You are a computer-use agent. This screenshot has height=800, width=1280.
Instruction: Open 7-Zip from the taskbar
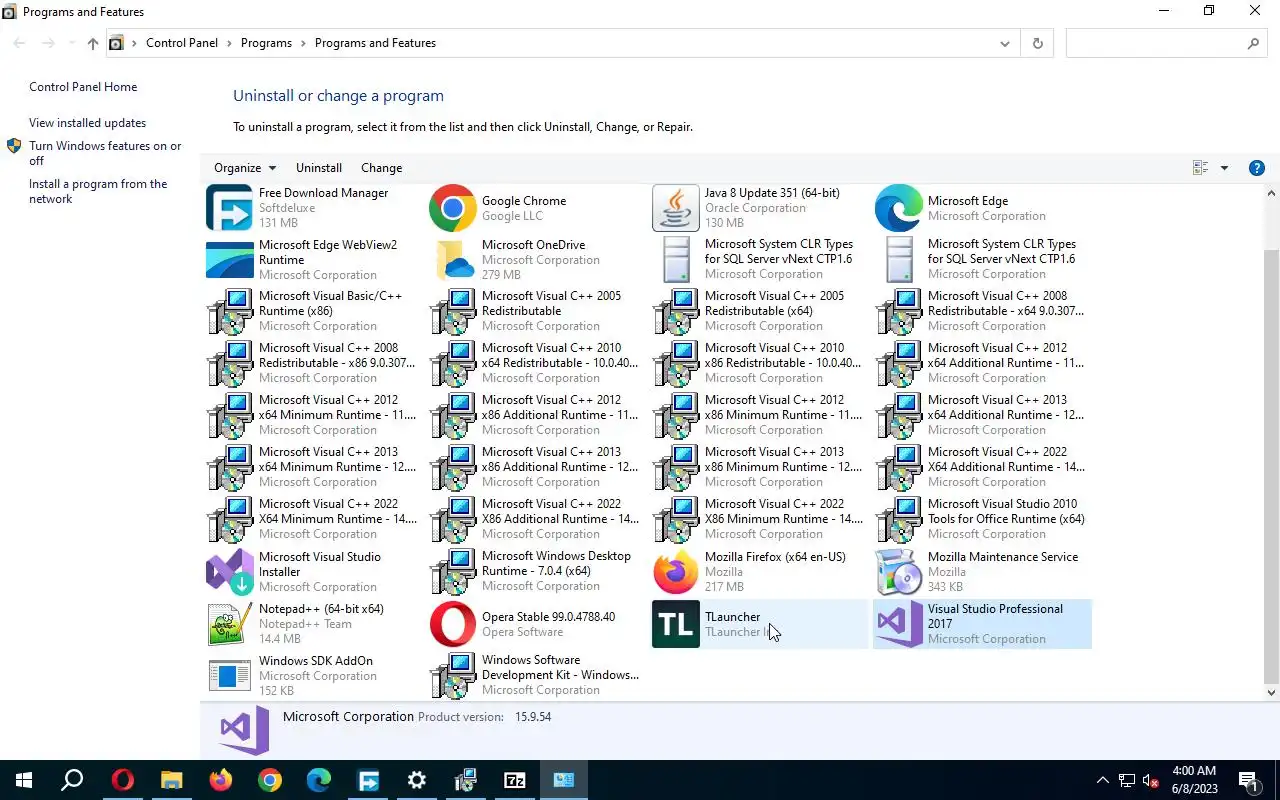point(515,780)
